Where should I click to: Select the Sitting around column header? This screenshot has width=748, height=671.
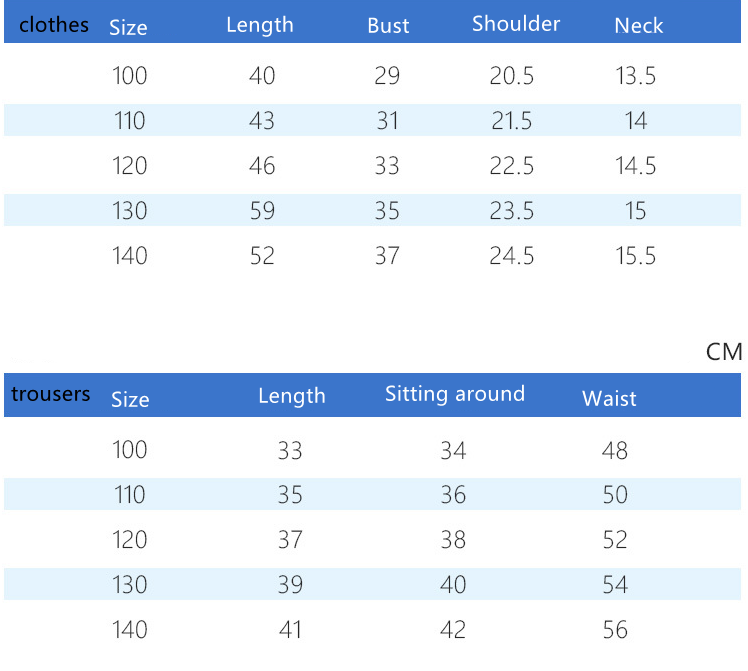pos(455,394)
